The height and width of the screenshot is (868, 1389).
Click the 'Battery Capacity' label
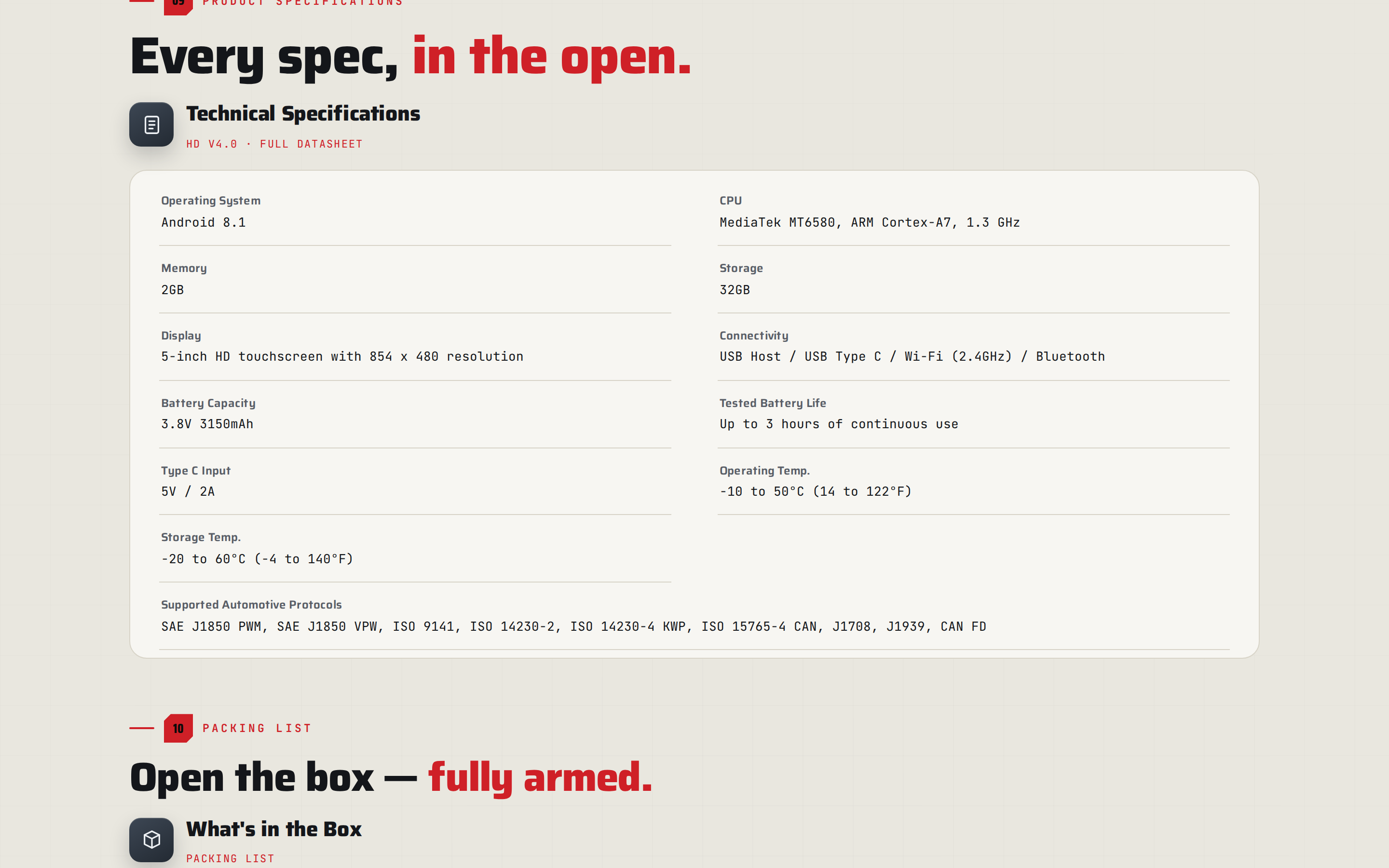point(208,404)
